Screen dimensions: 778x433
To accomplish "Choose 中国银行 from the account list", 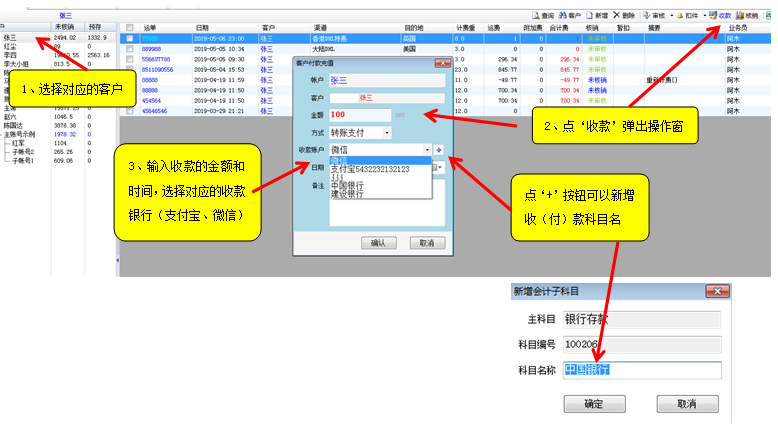I will point(347,185).
